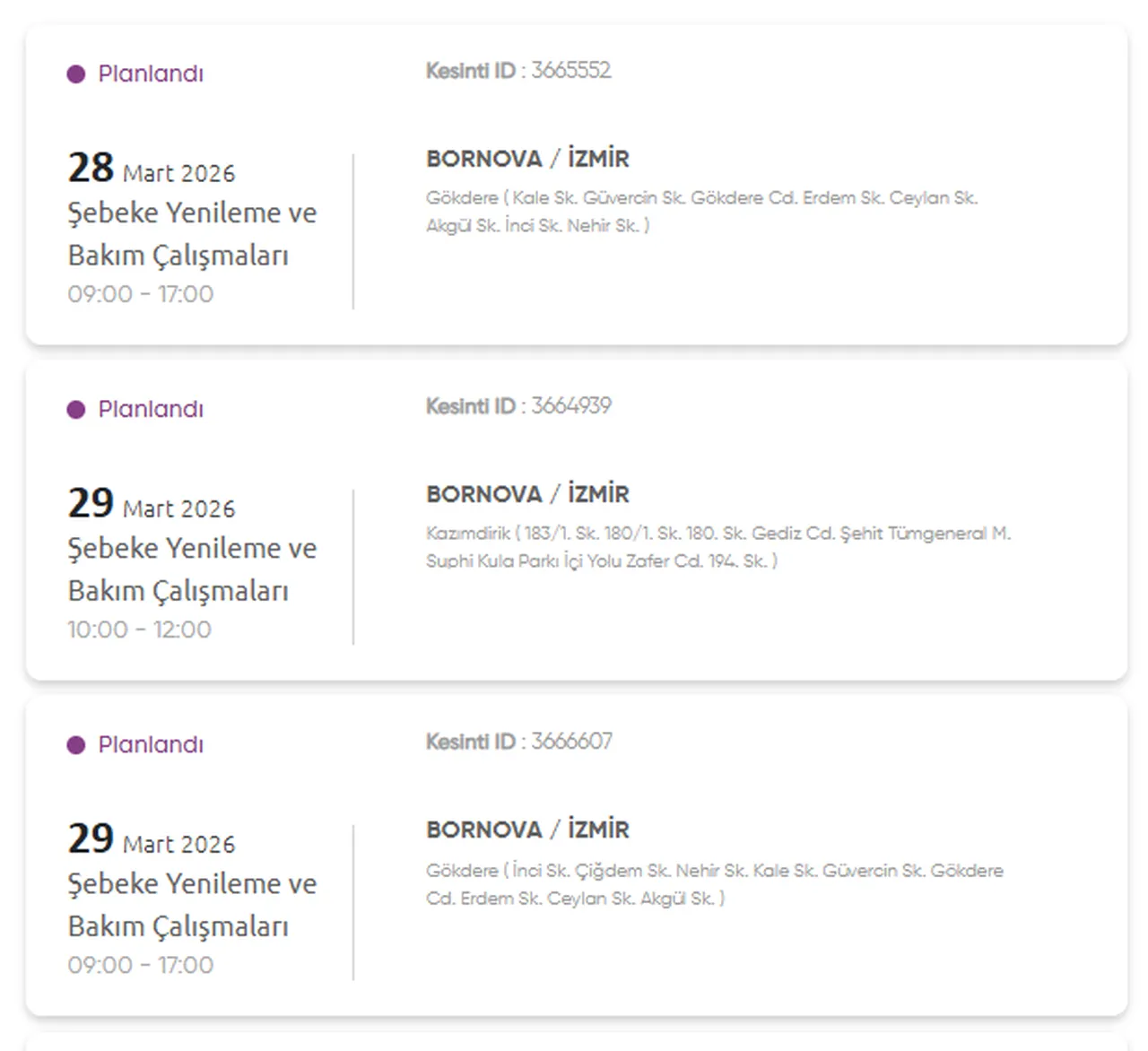The image size is (1148, 1051).
Task: Click the 29 Mart 2026 date with 10:00 - 12:00 outage
Action: coord(152,504)
